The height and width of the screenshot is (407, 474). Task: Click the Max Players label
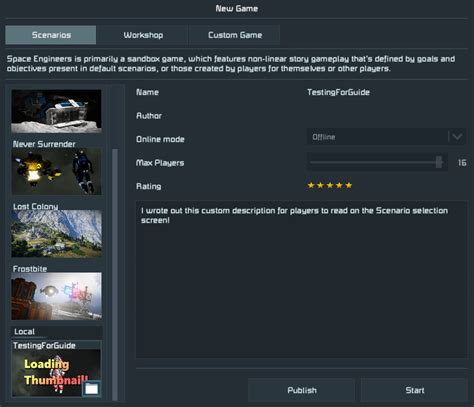click(x=160, y=163)
